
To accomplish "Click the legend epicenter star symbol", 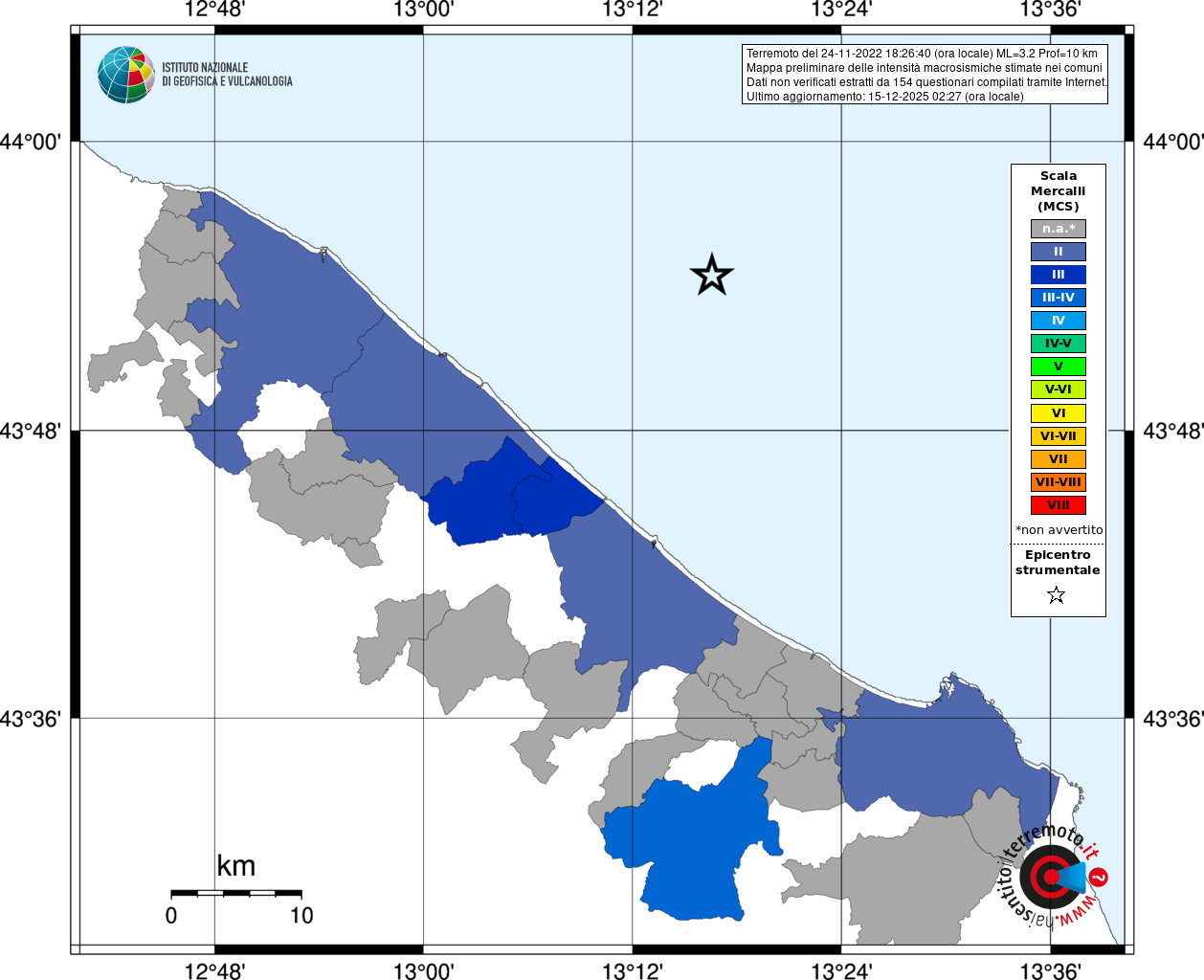I will tap(1057, 595).
